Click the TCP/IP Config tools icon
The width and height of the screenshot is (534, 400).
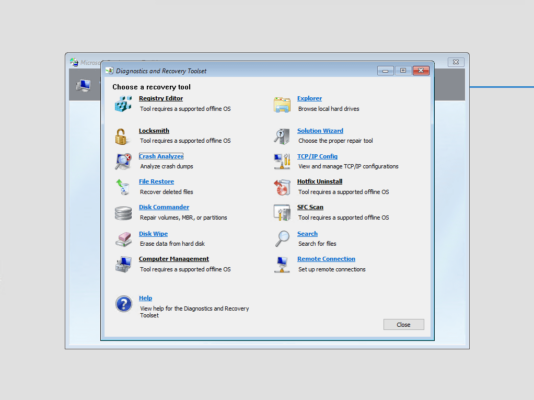[x=282, y=161]
